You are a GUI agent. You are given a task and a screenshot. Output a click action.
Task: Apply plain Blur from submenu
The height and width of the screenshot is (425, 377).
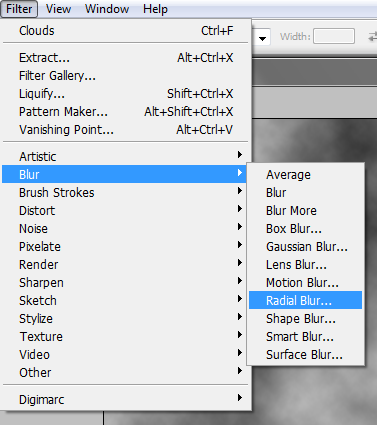(305, 192)
